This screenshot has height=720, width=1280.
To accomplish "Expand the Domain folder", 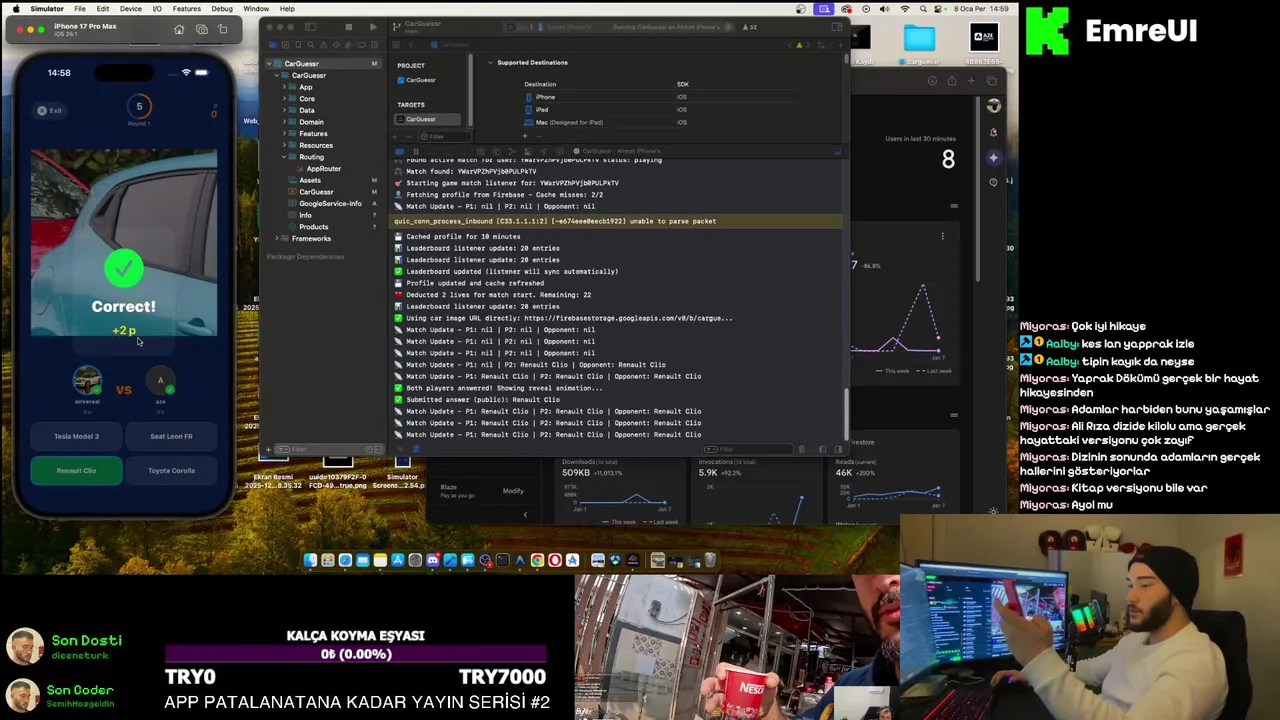I will (284, 122).
